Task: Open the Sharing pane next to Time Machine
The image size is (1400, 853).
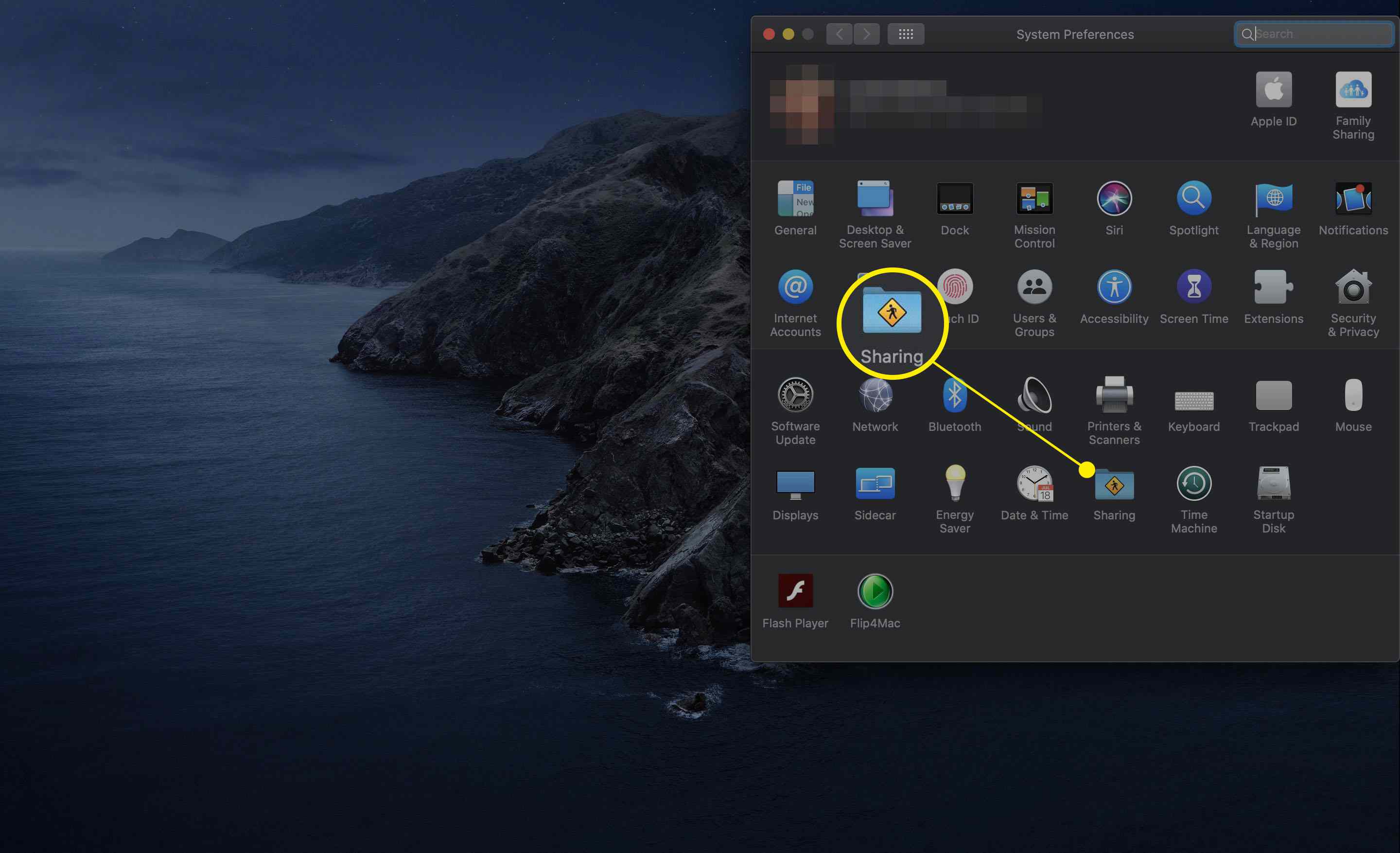Action: tap(1114, 485)
